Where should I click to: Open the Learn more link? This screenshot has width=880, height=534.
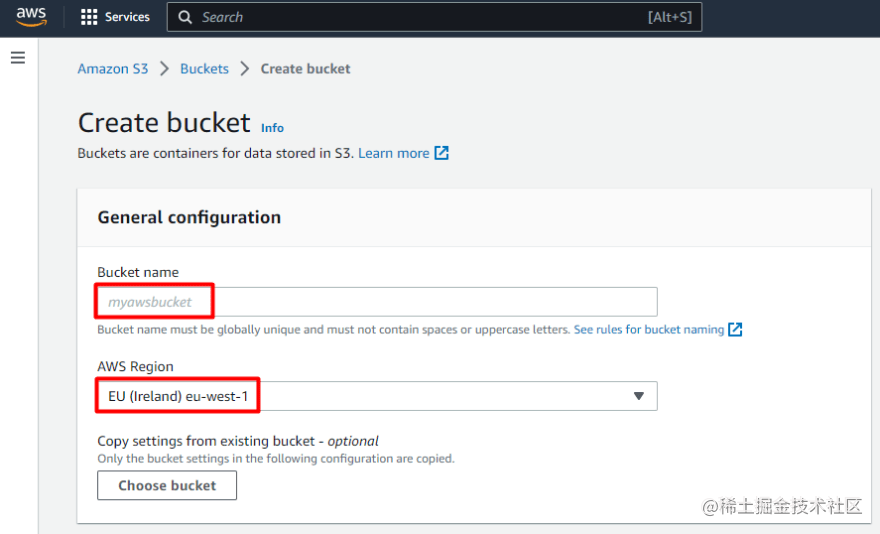coord(393,153)
